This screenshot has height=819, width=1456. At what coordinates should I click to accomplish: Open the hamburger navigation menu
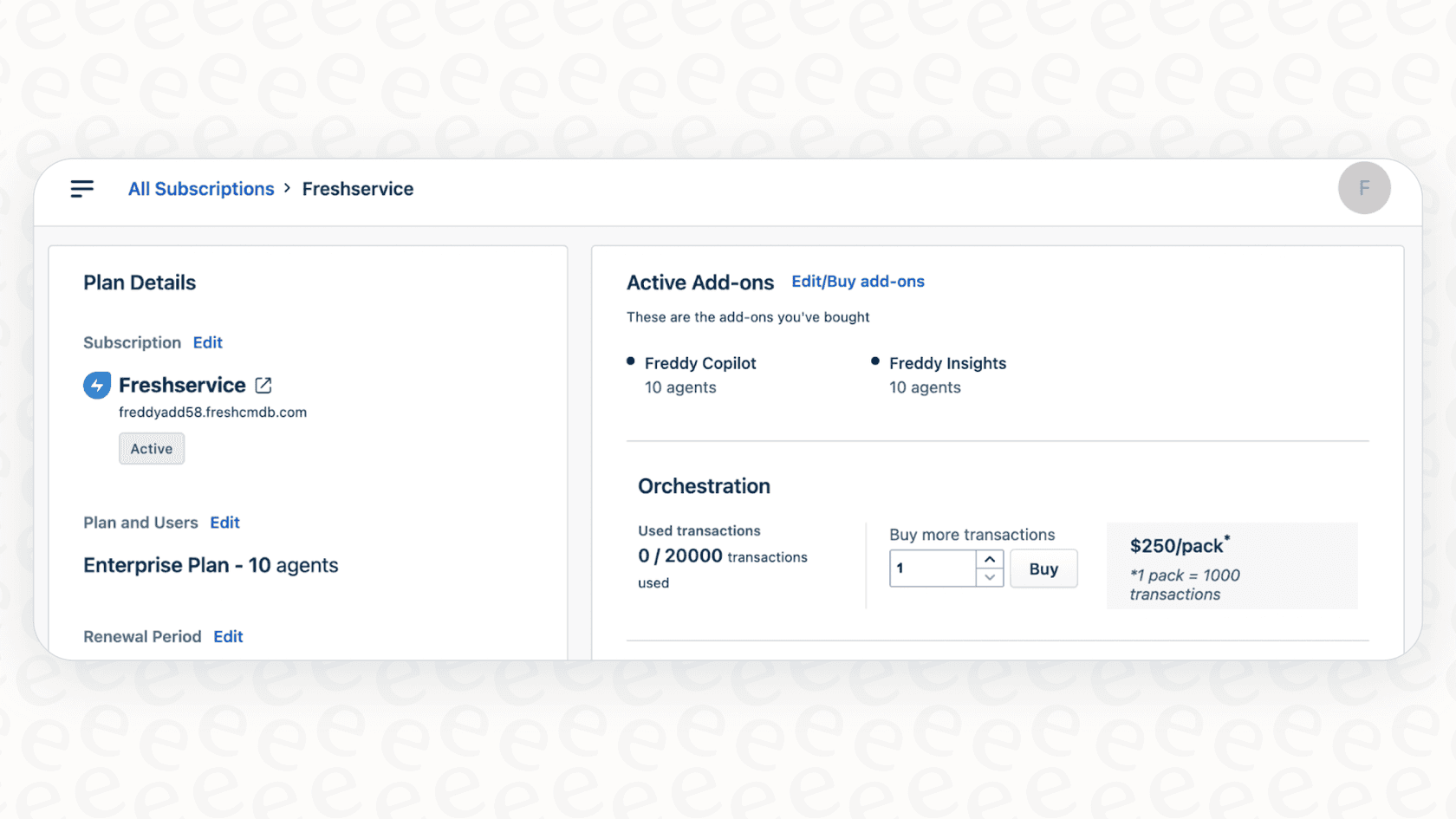(82, 189)
